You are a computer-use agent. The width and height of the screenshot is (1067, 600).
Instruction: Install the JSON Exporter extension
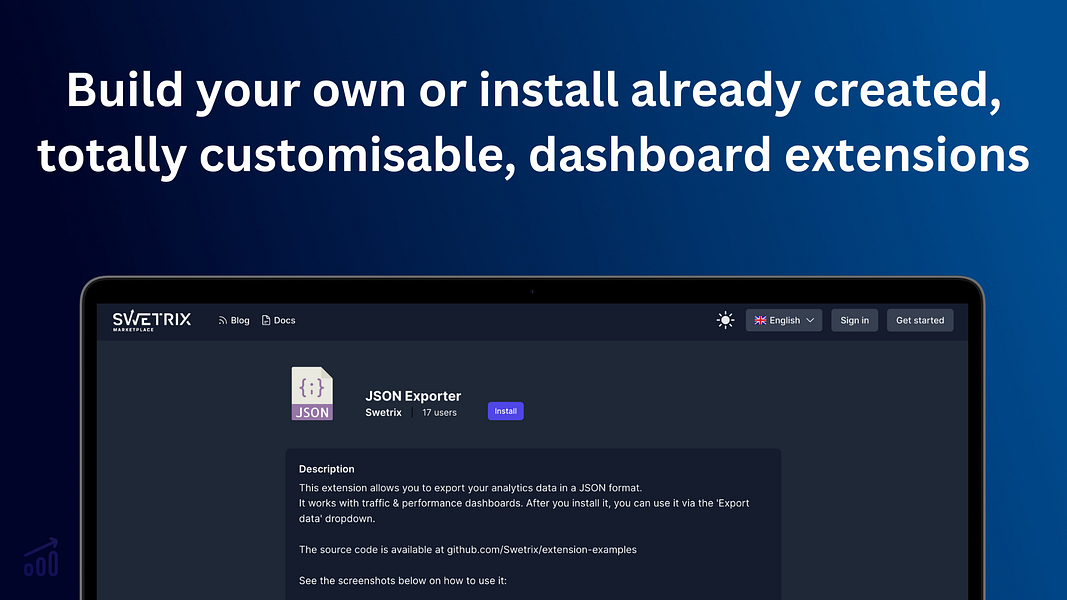(x=506, y=411)
